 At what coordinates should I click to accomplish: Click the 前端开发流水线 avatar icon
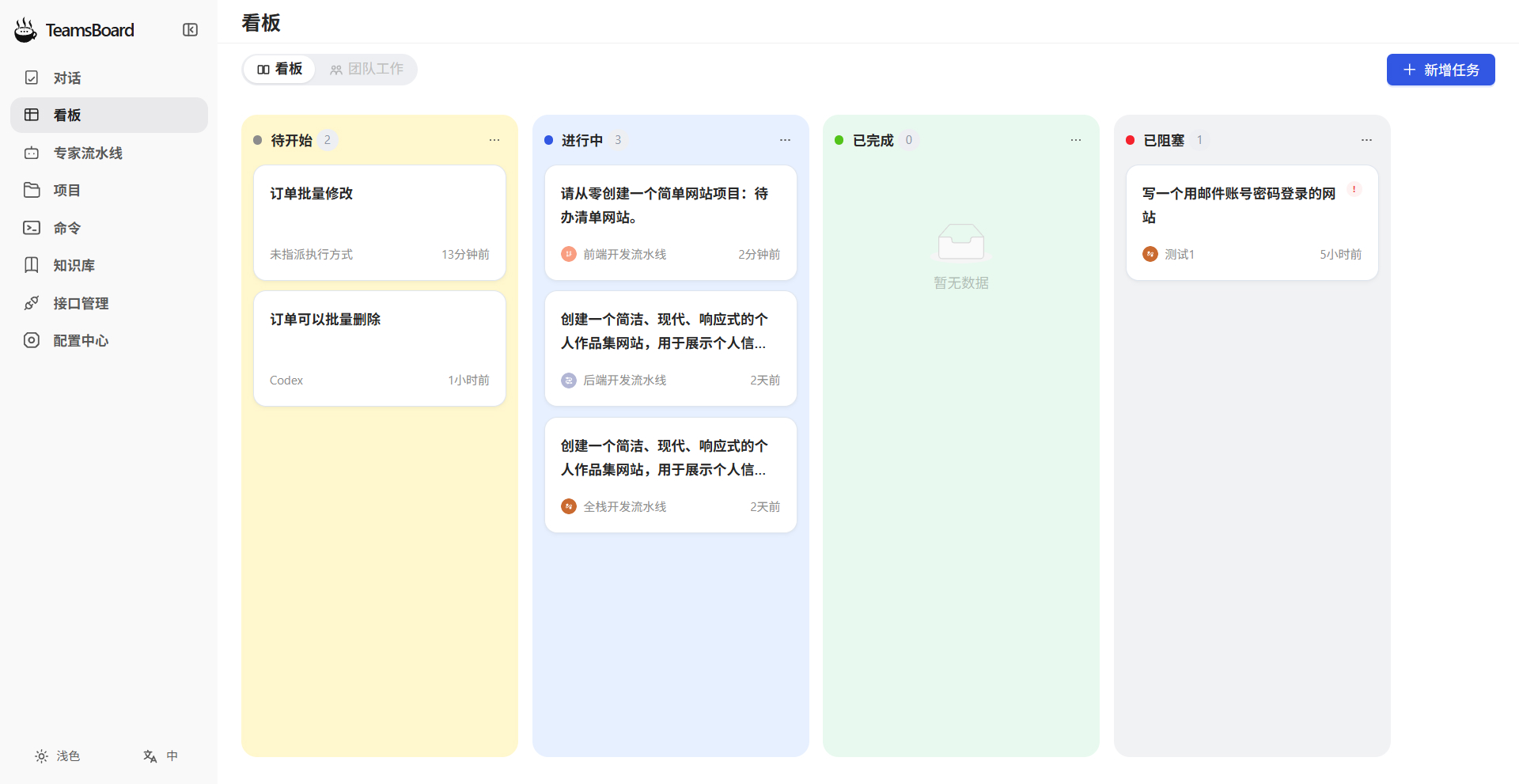coord(569,254)
